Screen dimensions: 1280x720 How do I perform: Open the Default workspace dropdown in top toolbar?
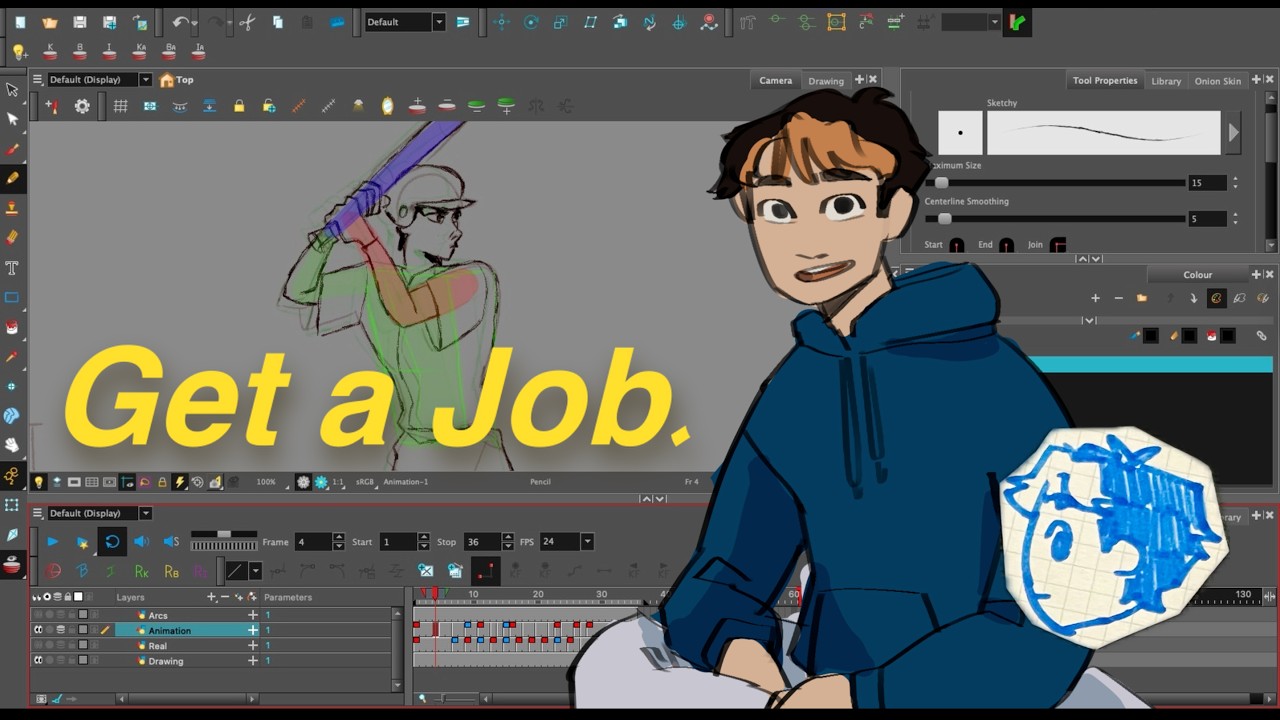coord(438,22)
